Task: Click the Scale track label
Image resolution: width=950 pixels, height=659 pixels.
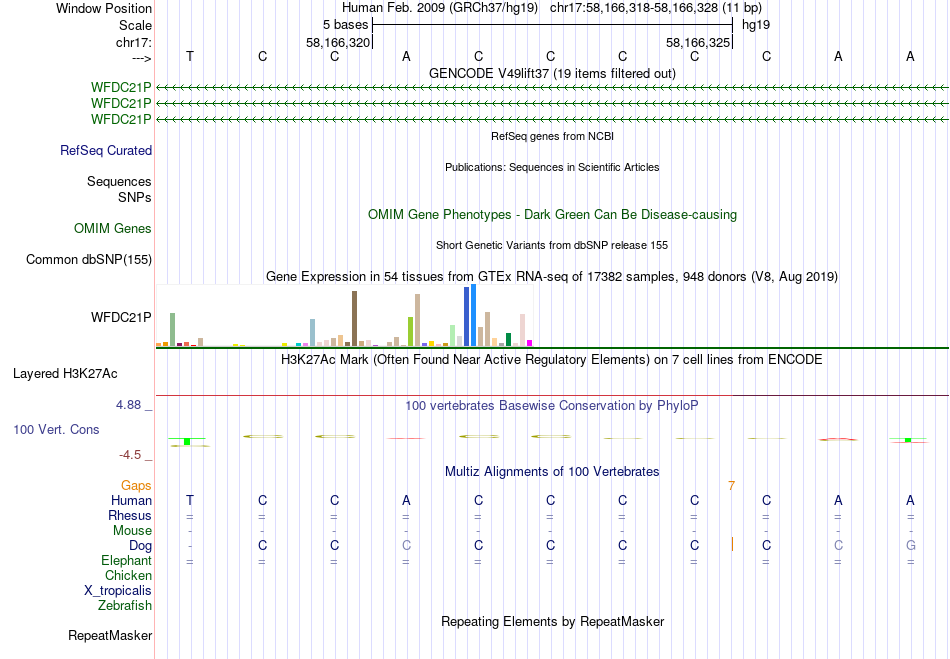Action: coord(135,25)
